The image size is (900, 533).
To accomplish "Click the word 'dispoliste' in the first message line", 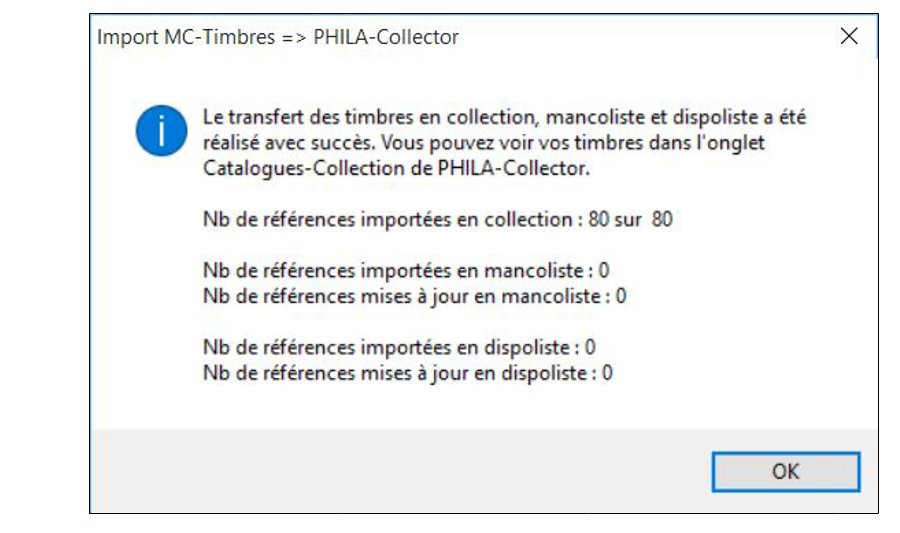I will [x=716, y=117].
